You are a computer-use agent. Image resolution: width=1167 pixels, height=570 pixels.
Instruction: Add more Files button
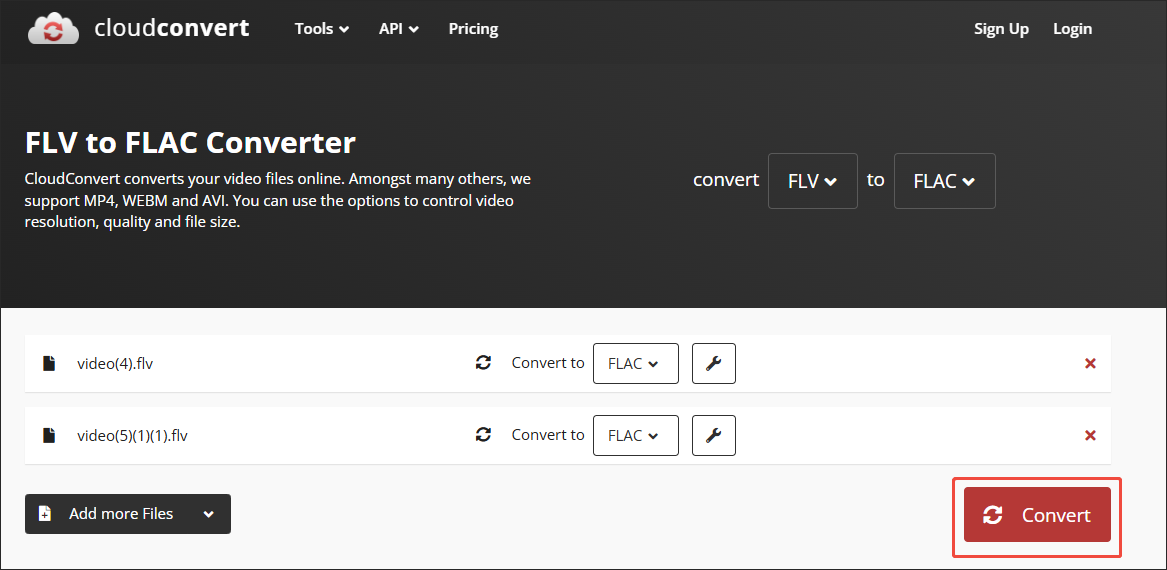pos(128,514)
